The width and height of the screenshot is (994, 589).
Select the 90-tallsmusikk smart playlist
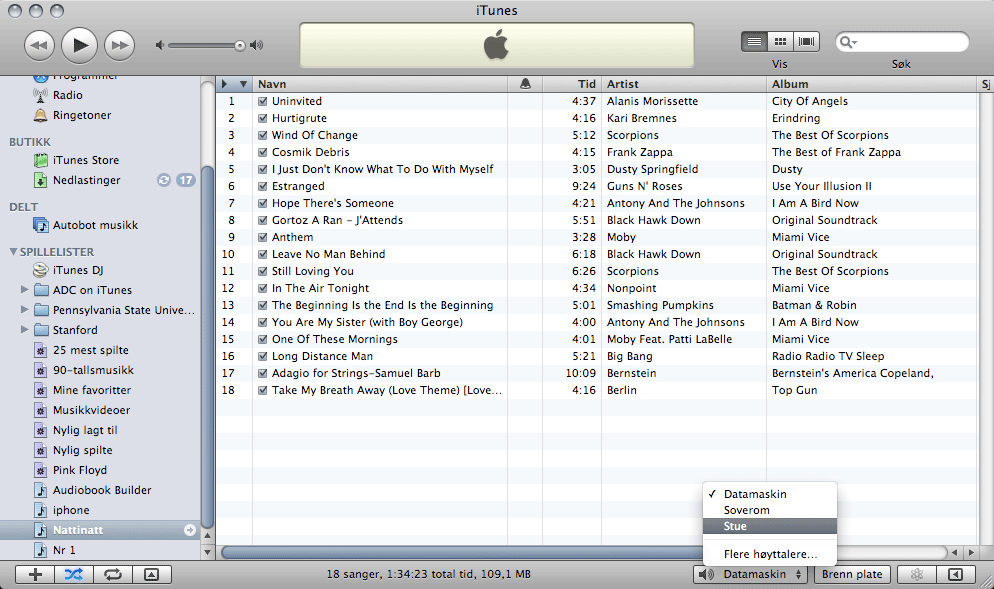coord(93,370)
